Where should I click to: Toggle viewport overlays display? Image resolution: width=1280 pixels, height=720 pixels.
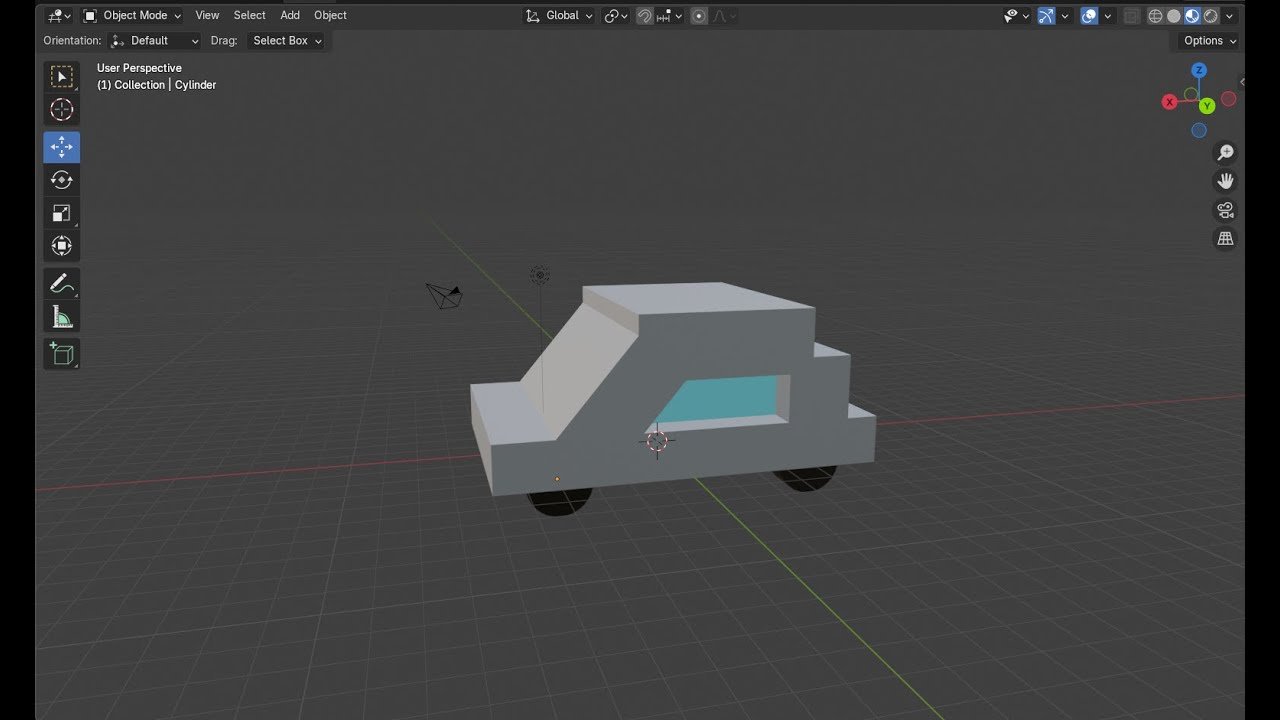tap(1090, 15)
